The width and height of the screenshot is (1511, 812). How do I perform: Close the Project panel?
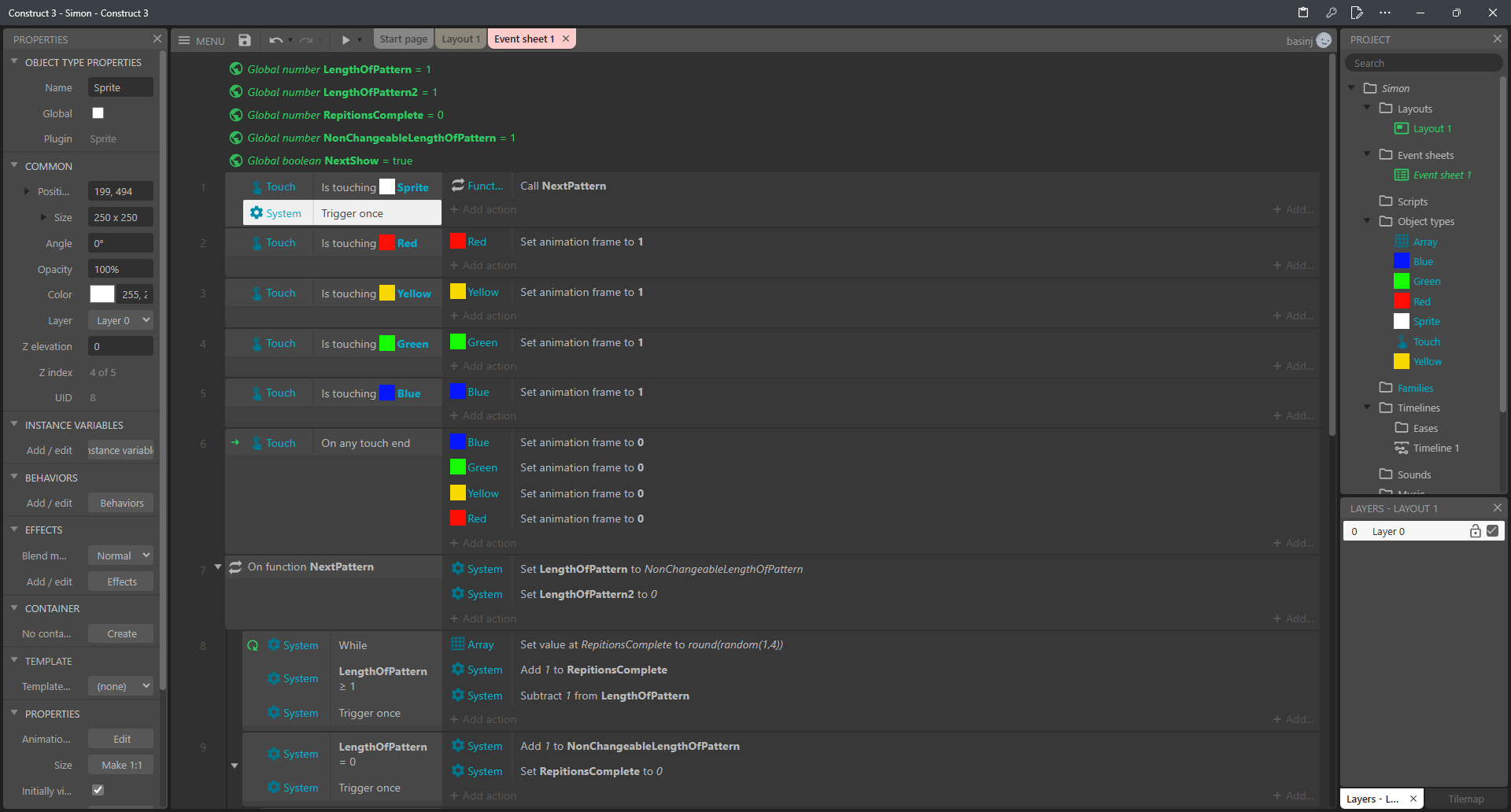coord(1497,39)
